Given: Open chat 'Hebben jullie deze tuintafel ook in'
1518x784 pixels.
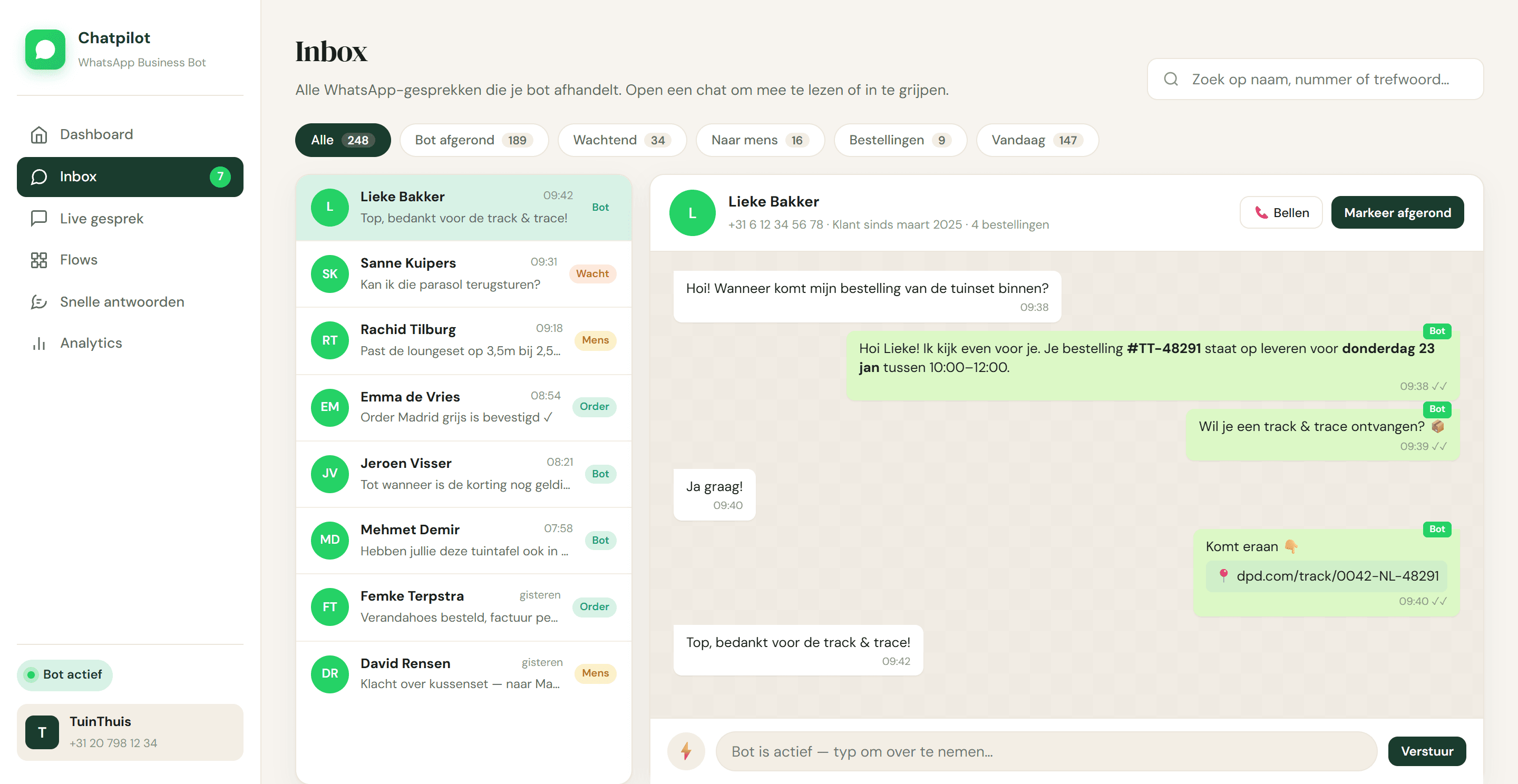Looking at the screenshot, I should click(x=464, y=540).
